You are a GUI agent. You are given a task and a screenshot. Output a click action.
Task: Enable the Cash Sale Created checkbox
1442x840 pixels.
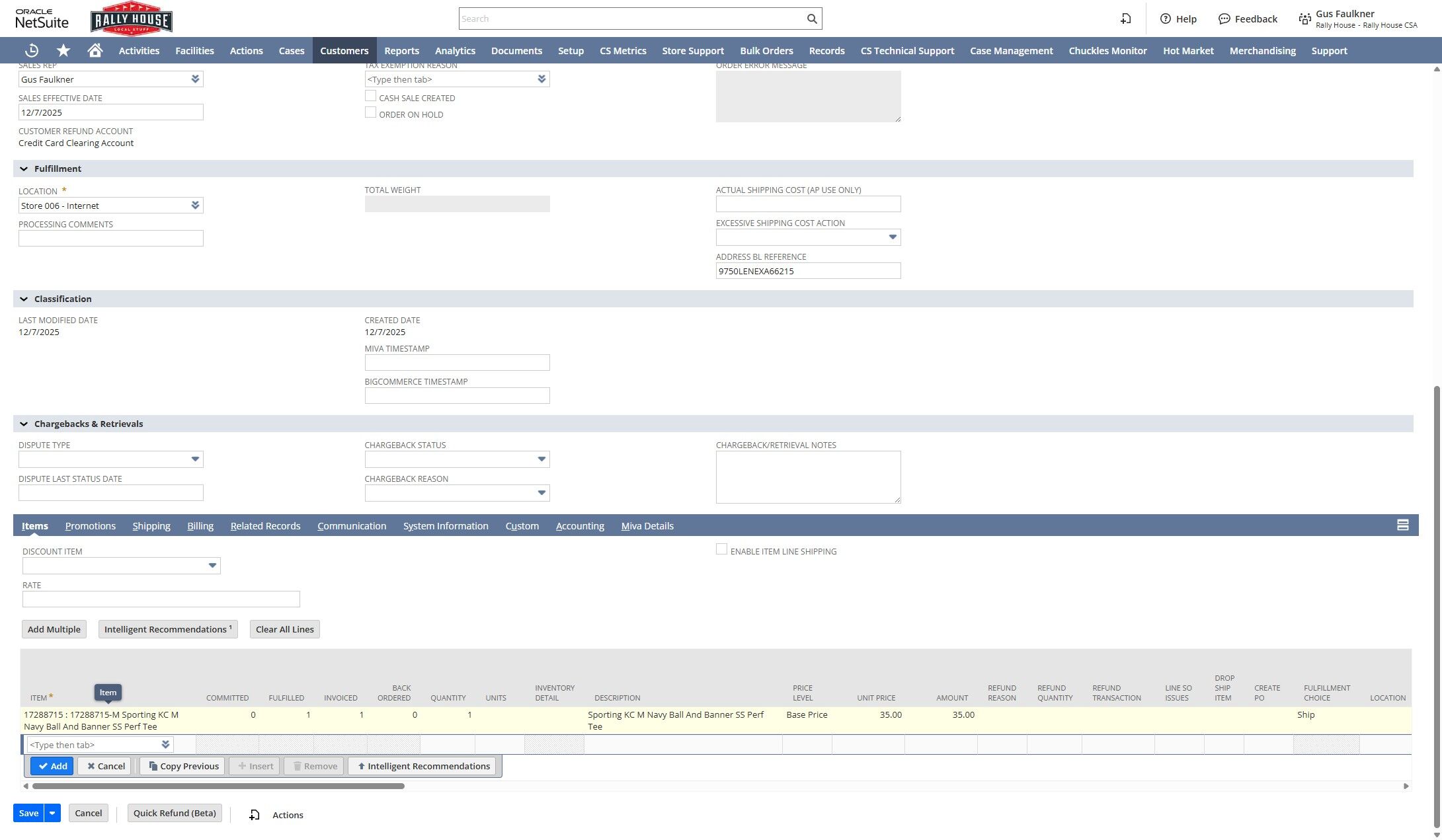(371, 96)
